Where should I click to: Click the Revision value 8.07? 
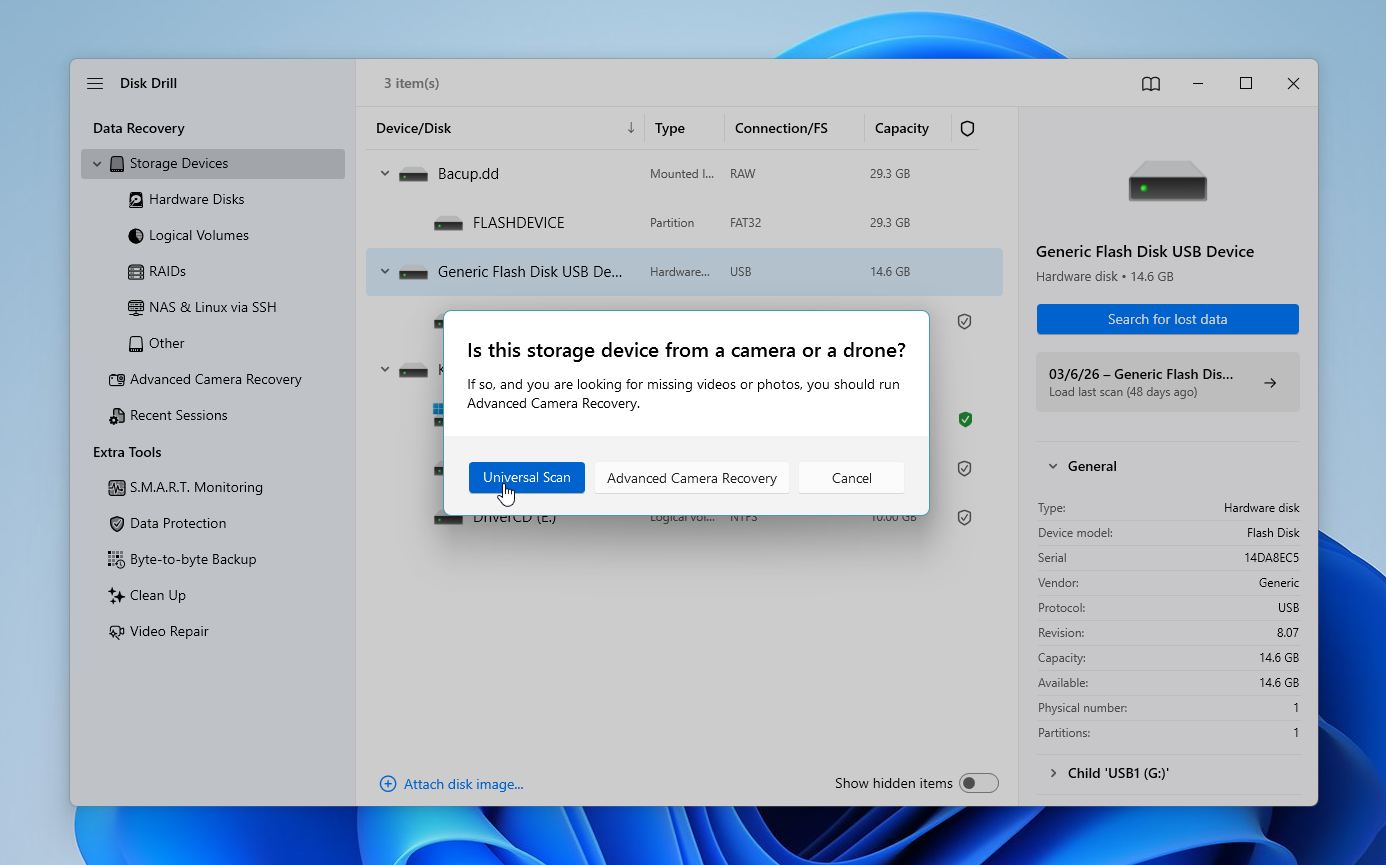1287,633
